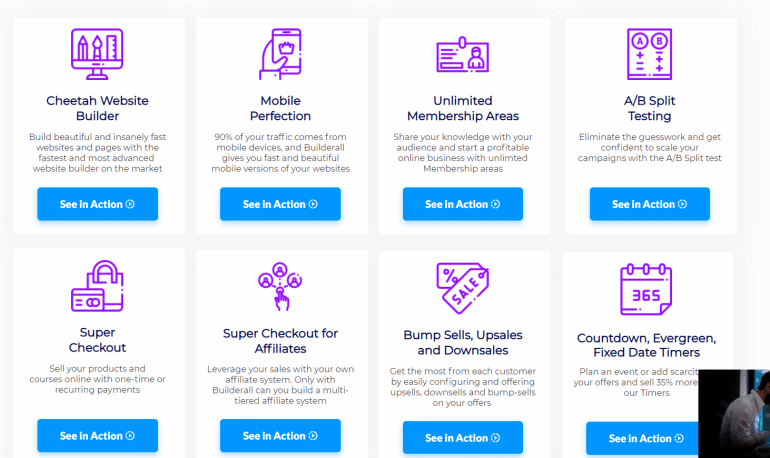Click the Cheetah Website Builder design tools icon
770x458 pixels.
click(x=98, y=49)
